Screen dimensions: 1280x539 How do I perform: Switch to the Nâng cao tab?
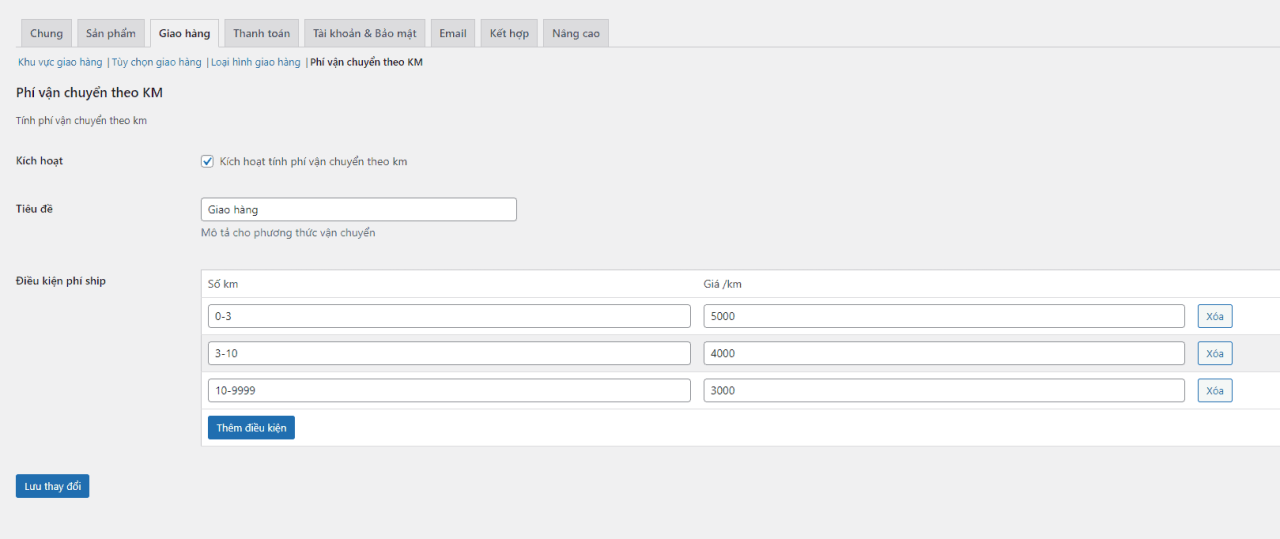coord(576,33)
